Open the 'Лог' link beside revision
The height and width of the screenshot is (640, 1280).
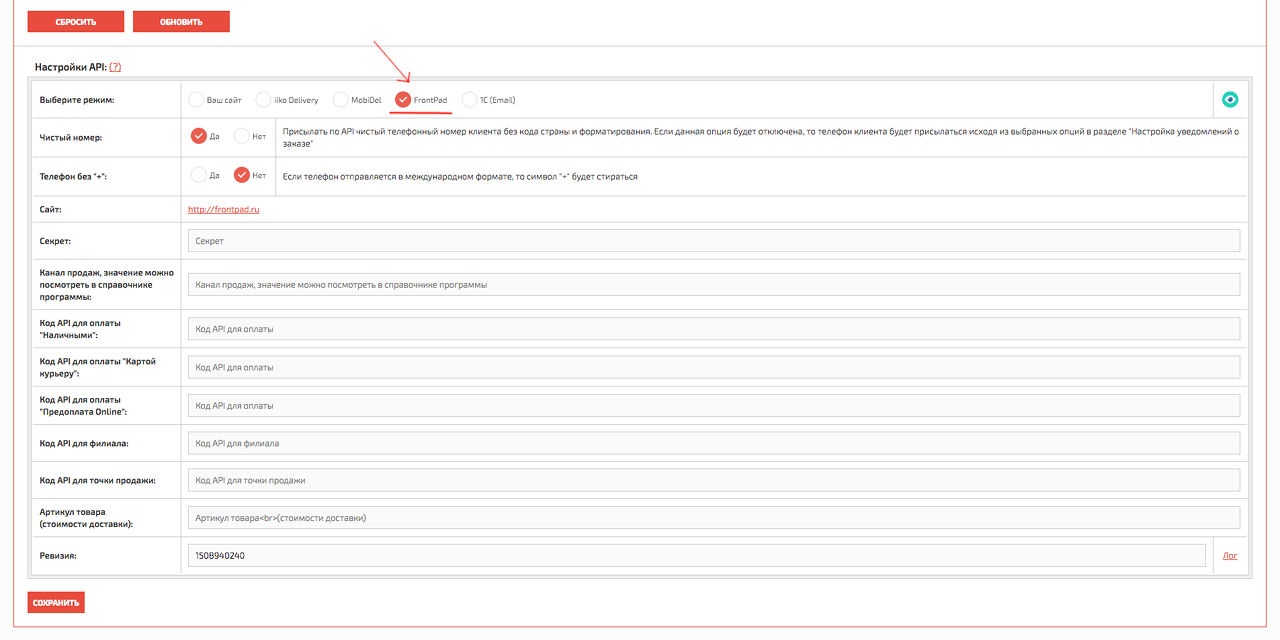click(1230, 556)
